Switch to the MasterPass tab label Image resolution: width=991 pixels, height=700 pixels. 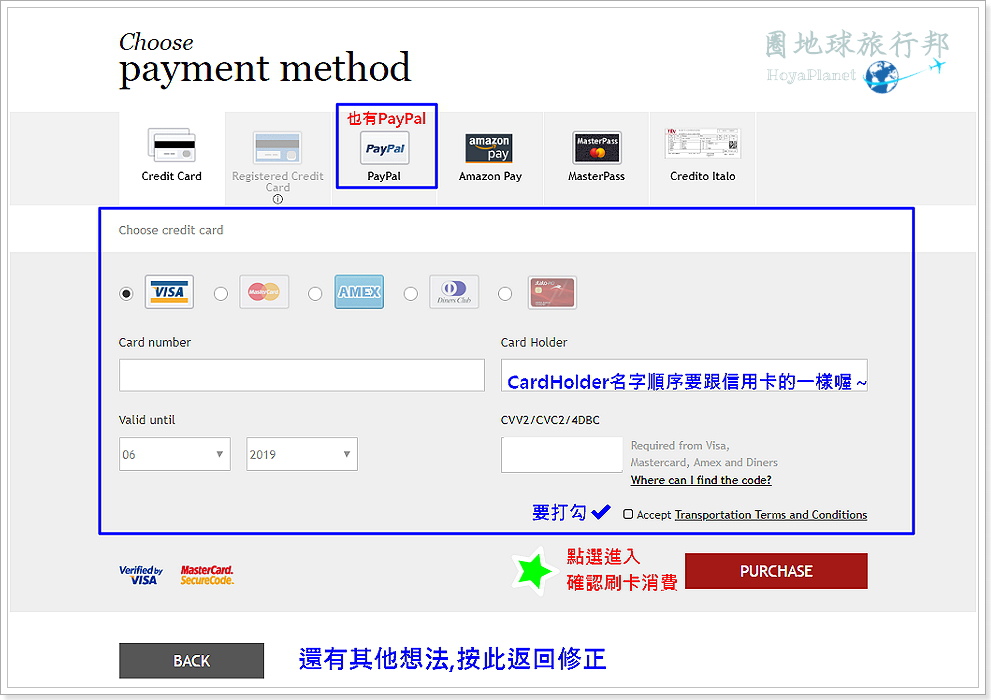pos(597,176)
